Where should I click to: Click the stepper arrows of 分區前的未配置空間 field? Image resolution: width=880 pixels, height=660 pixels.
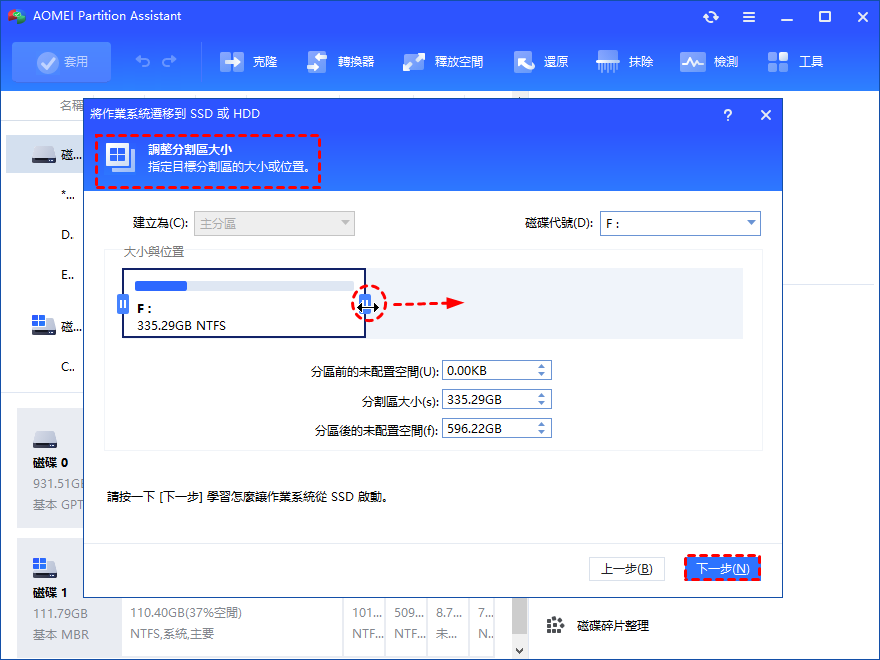[542, 370]
